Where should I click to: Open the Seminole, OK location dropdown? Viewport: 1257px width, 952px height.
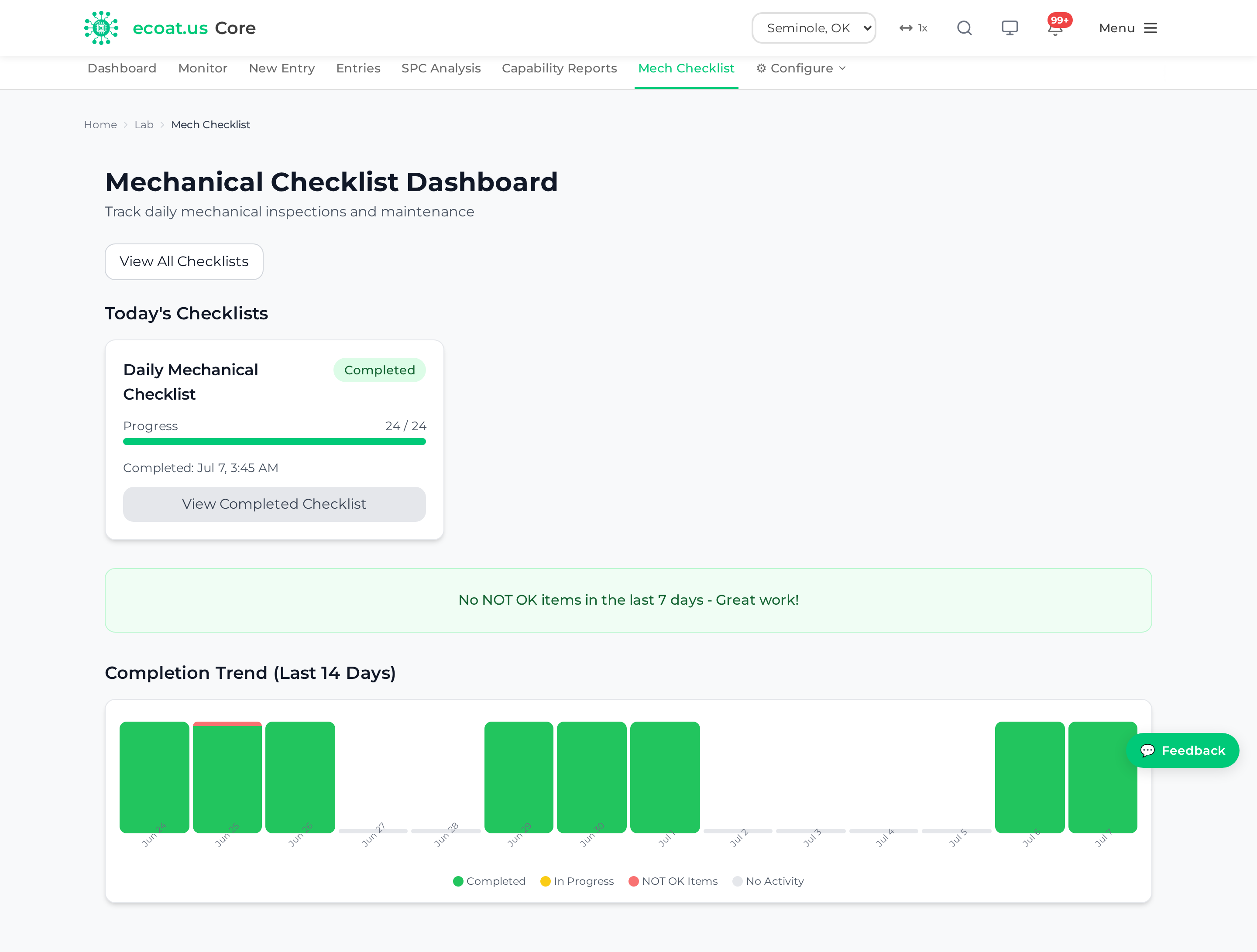pyautogui.click(x=814, y=28)
